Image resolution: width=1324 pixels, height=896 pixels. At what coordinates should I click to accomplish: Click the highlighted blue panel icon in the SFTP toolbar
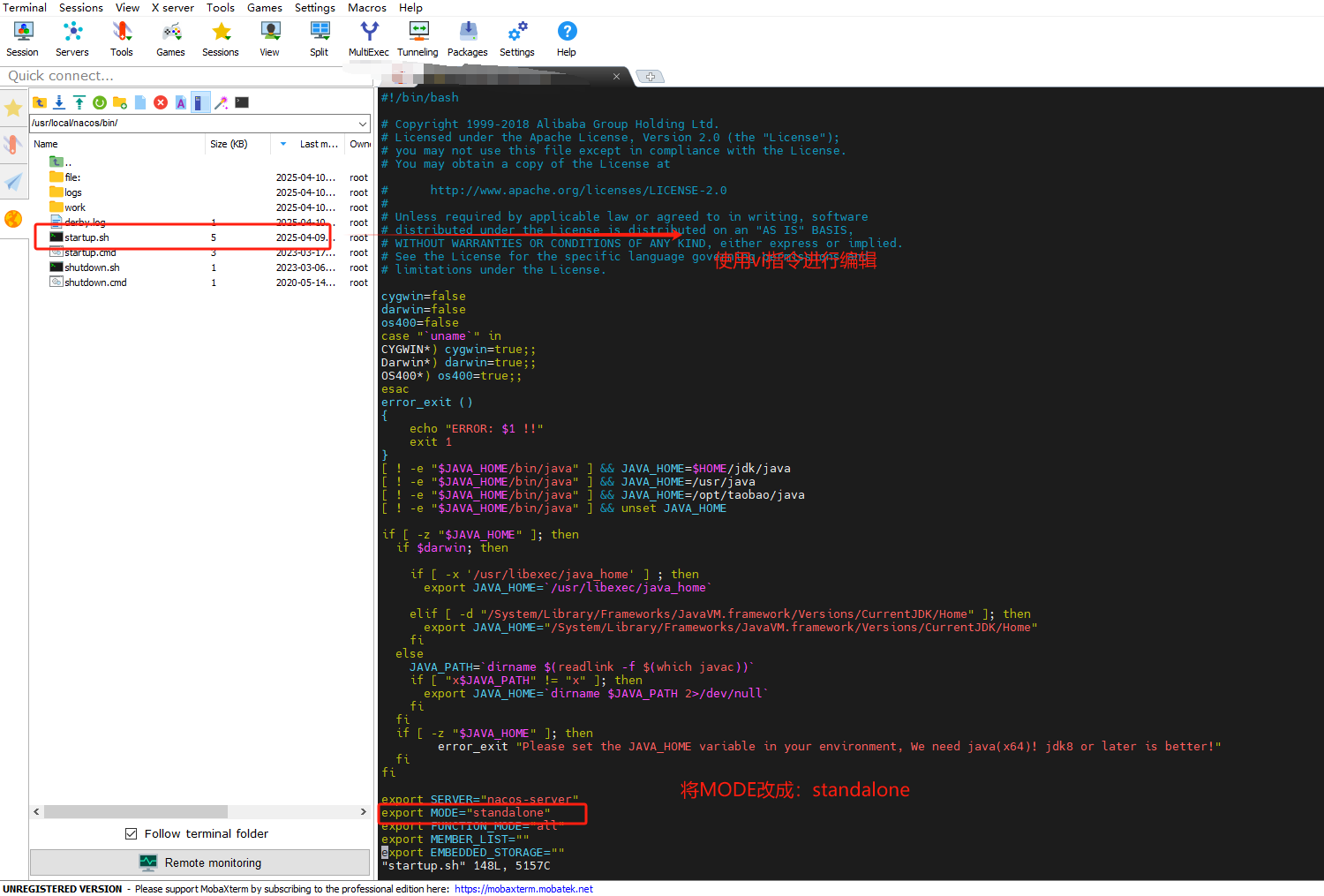click(201, 102)
